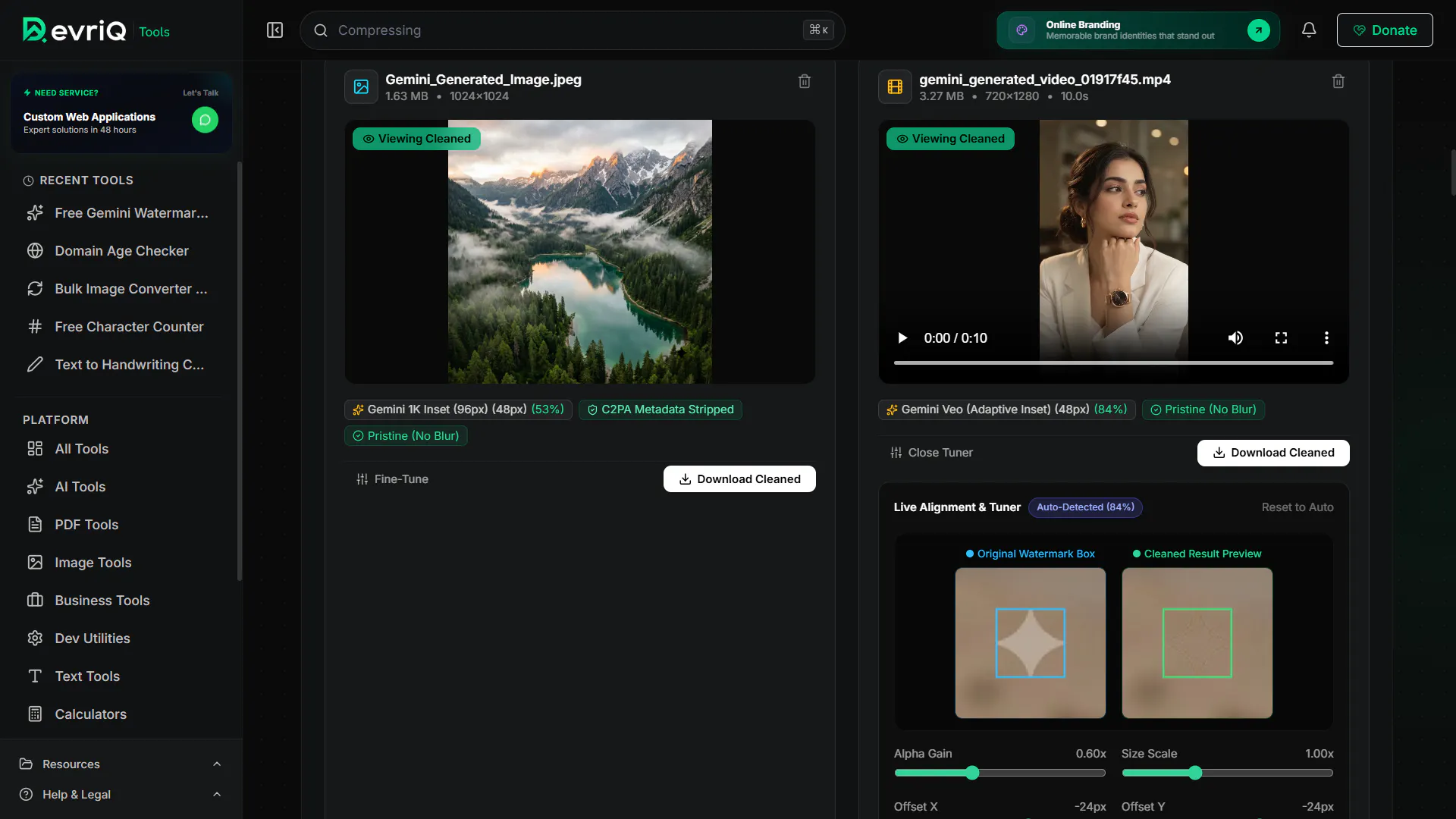The width and height of the screenshot is (1456, 819).
Task: Expand Resources section
Action: point(121,764)
